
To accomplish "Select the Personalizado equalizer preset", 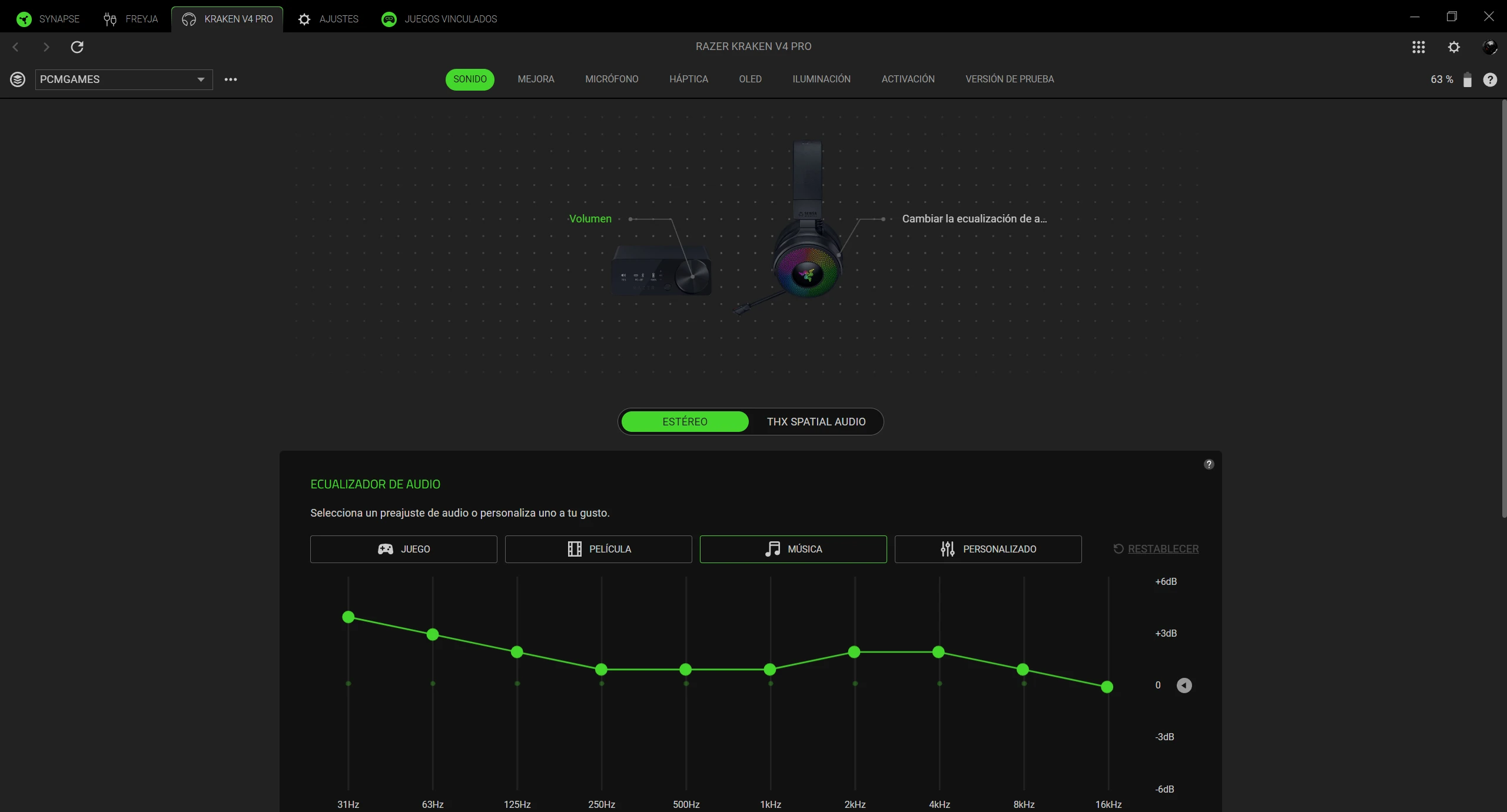I will pyautogui.click(x=988, y=549).
